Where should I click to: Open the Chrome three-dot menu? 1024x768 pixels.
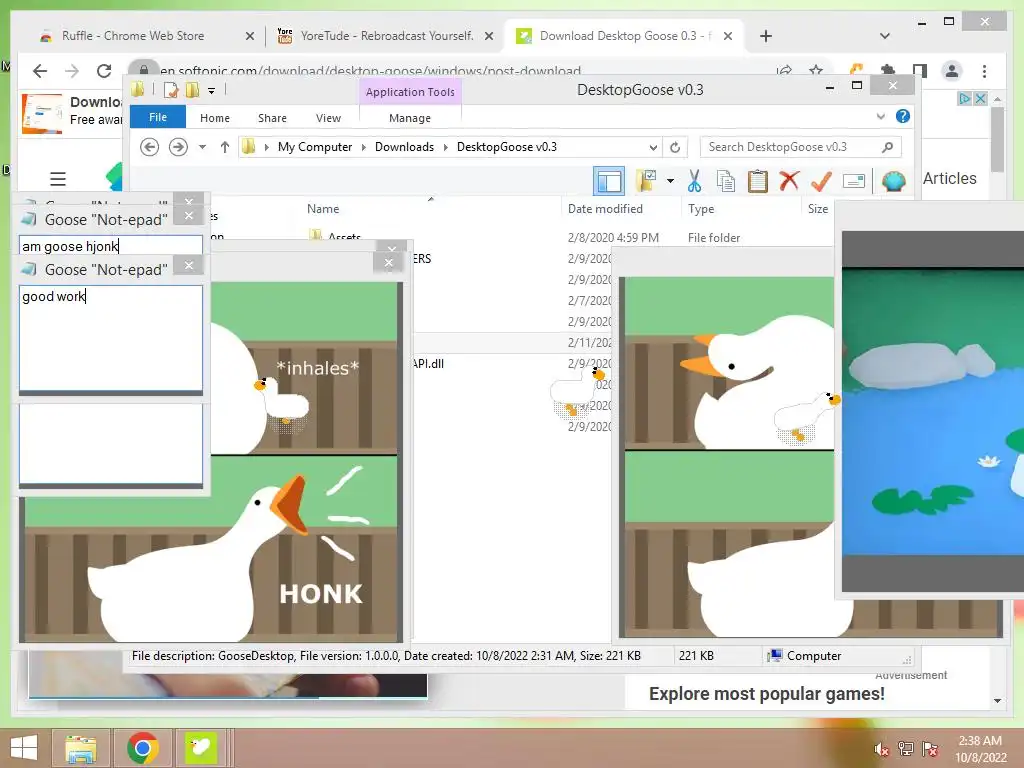click(x=984, y=71)
